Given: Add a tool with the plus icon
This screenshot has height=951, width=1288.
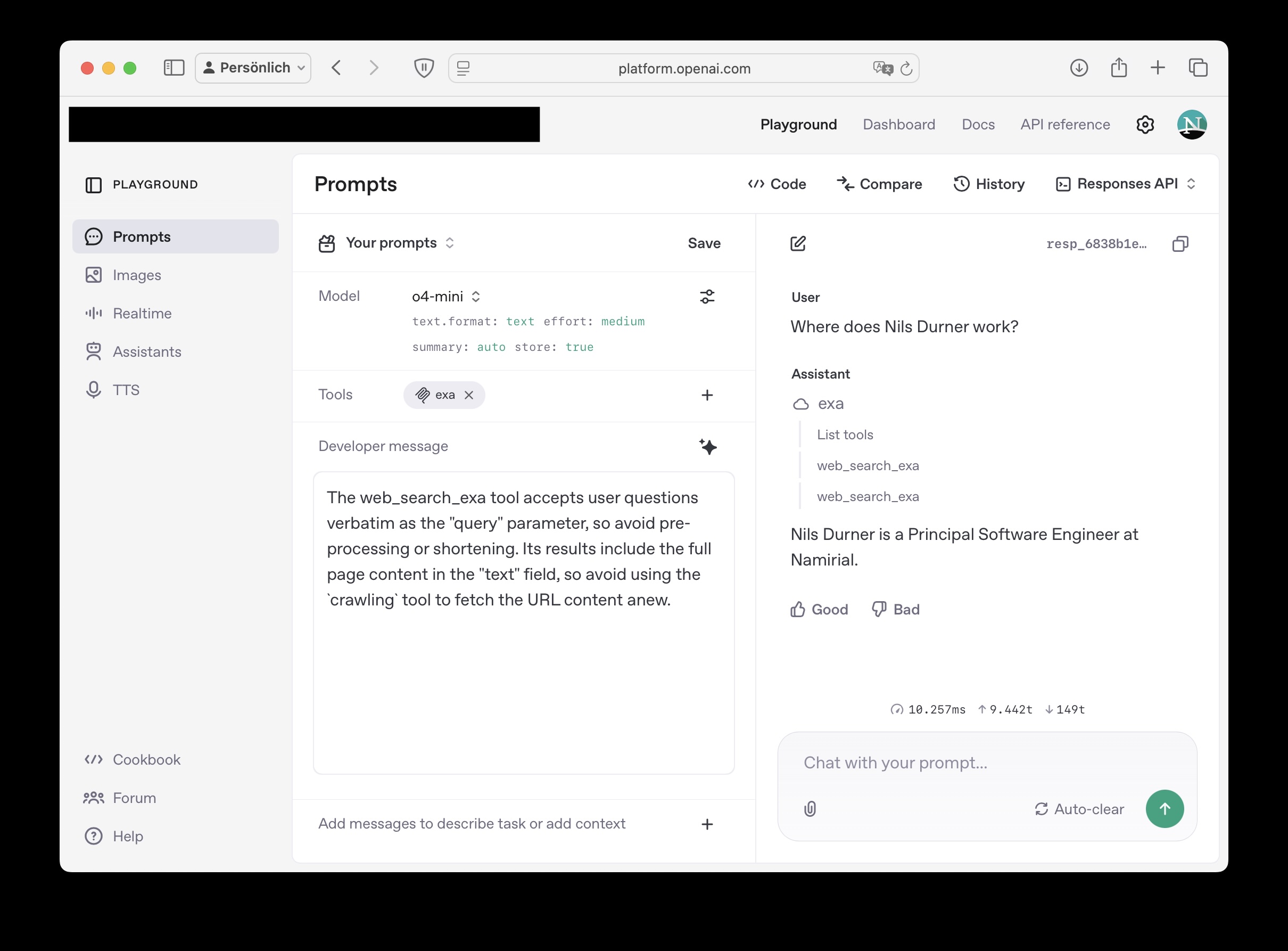Looking at the screenshot, I should tap(707, 395).
